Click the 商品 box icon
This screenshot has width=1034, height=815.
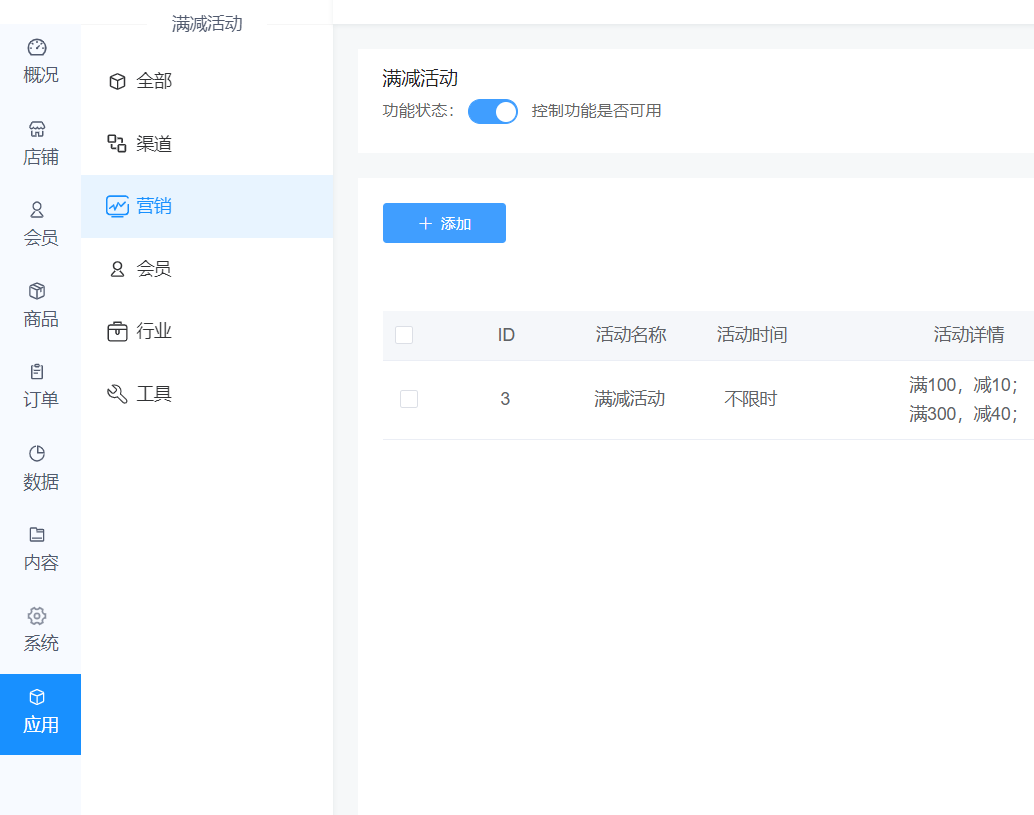[x=37, y=291]
